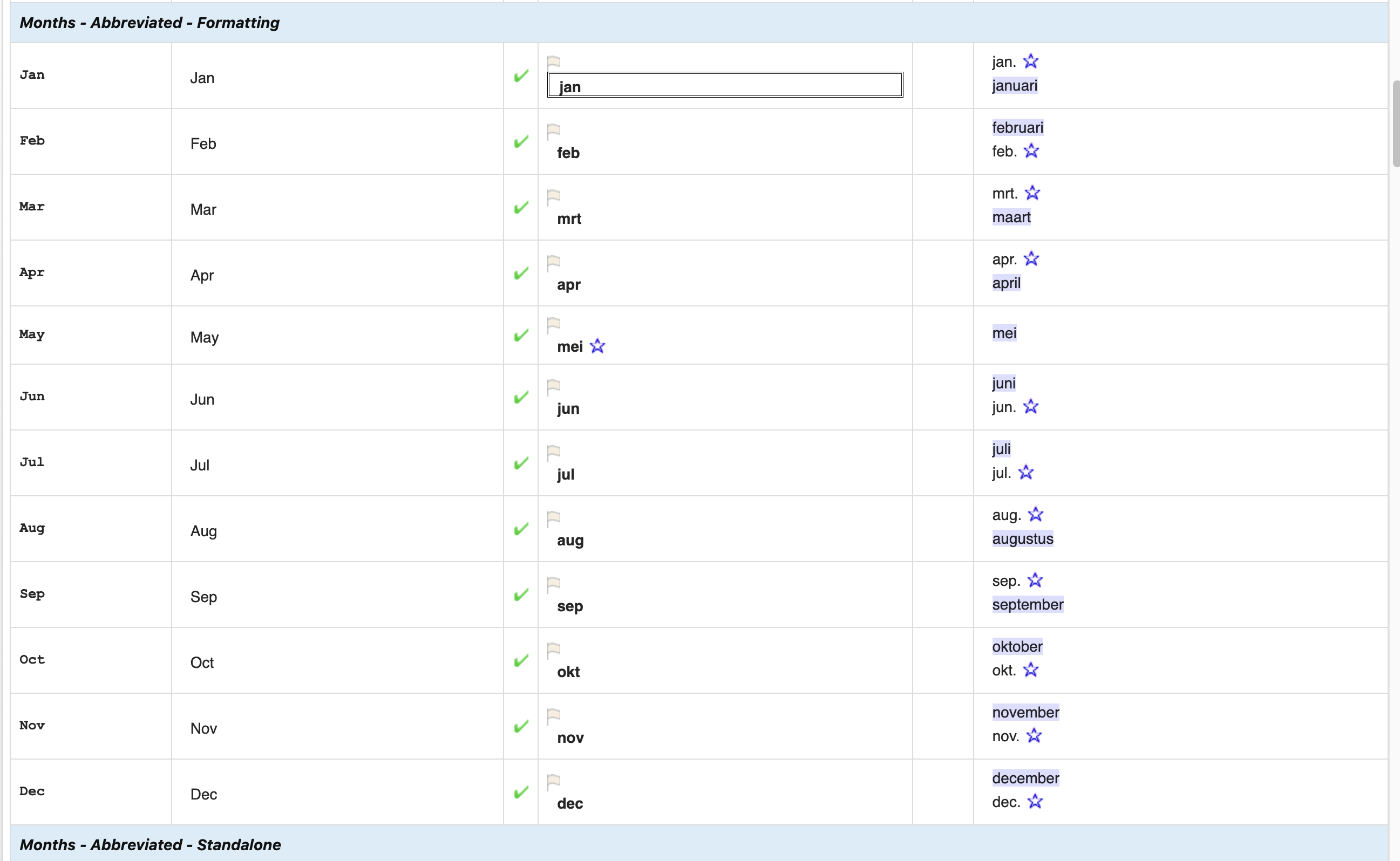Click inside the "jan" text input field
Screen dimensions: 1400x861
[x=723, y=85]
